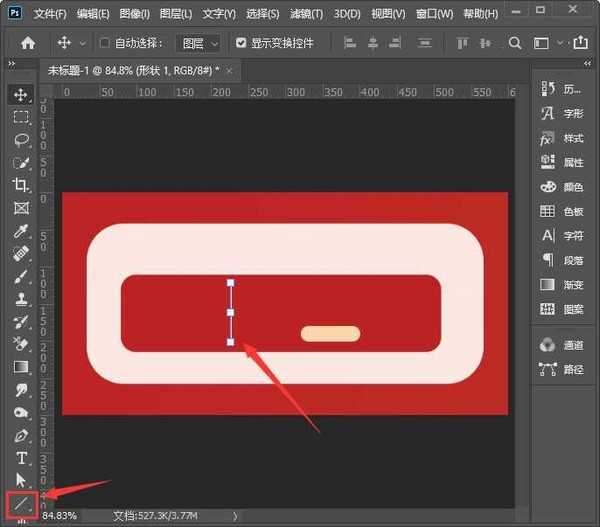Select the Horizontal Type tool
The height and width of the screenshot is (527, 600).
click(21, 458)
